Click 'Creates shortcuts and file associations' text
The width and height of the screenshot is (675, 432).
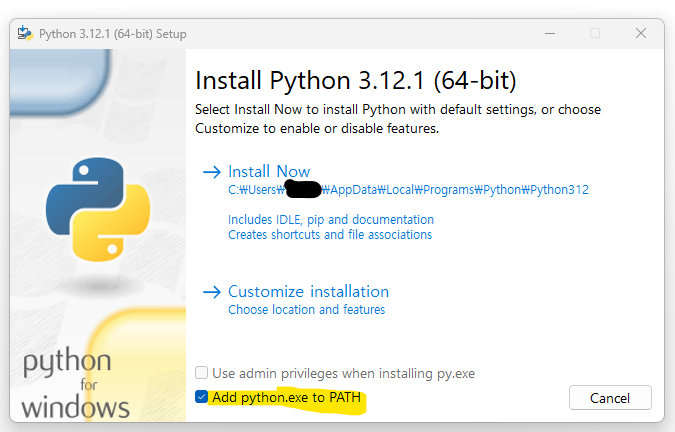(x=330, y=235)
